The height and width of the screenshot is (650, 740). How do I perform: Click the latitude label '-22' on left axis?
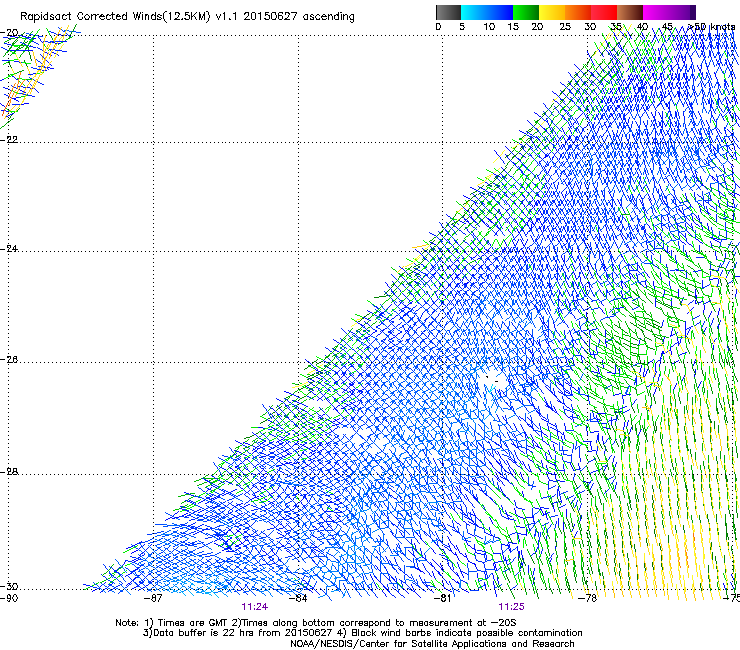(x=9, y=140)
